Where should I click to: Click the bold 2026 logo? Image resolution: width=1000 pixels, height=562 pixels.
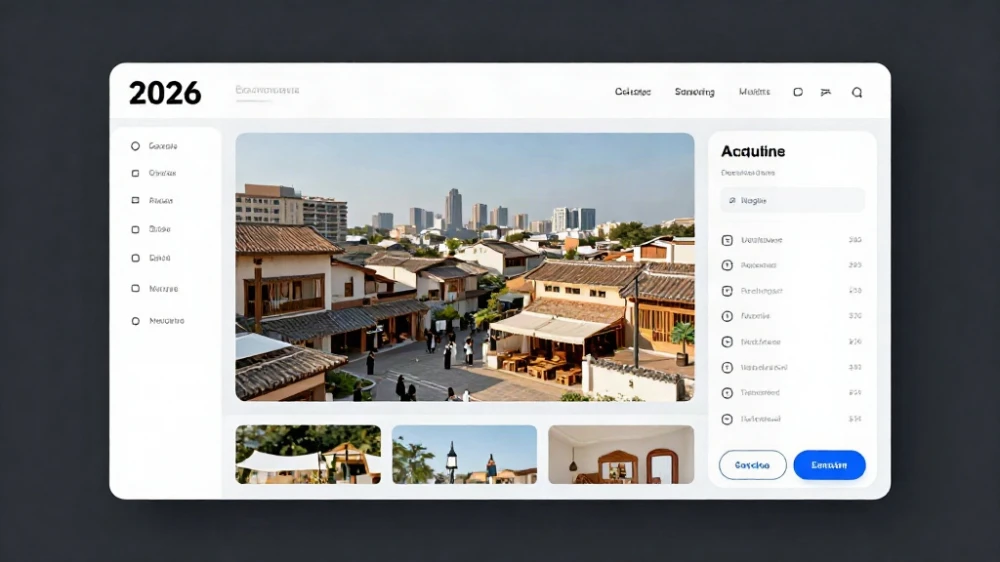[x=165, y=93]
